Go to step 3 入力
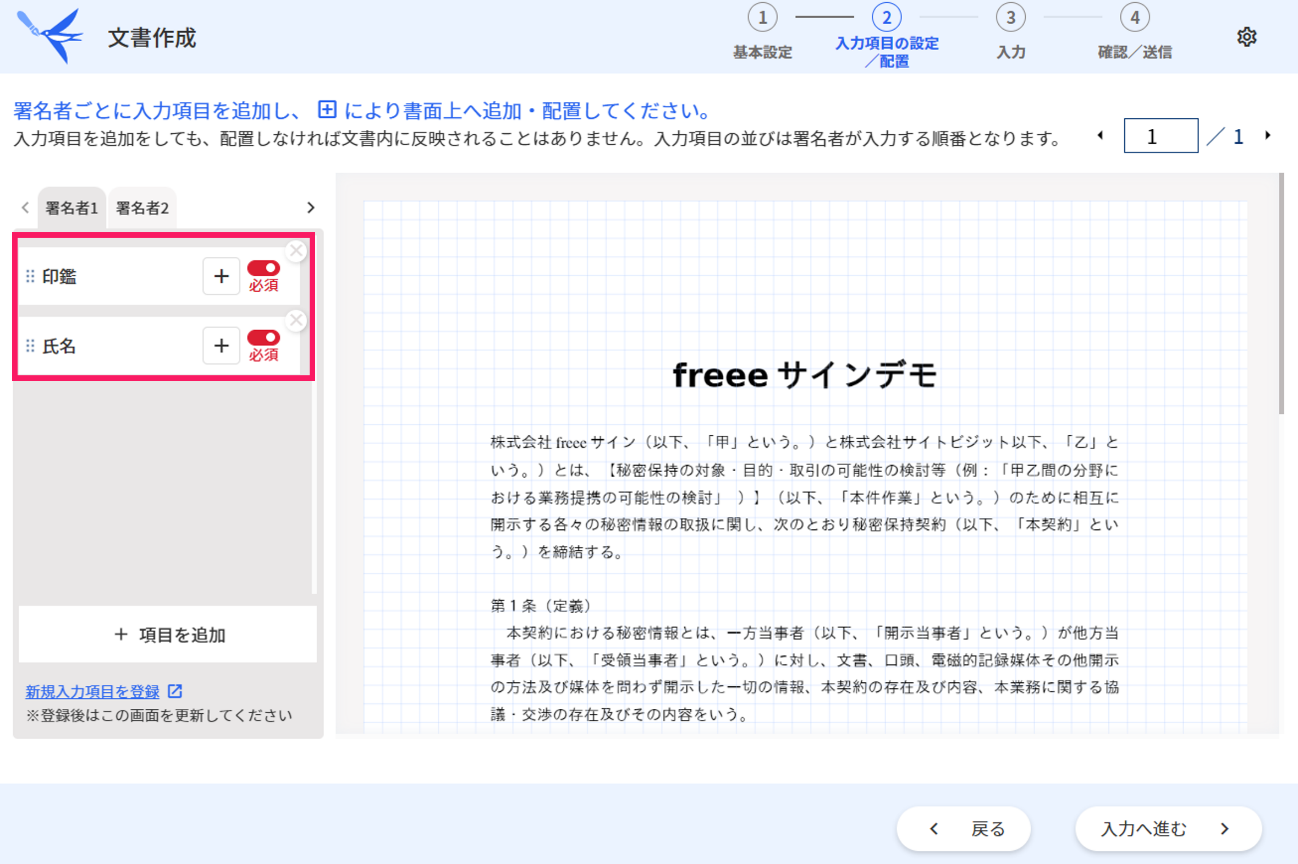 point(1011,34)
